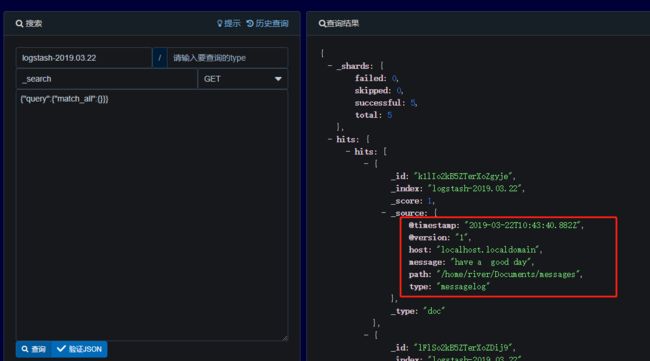Click the type "messagelog" value
The image size is (650, 361).
pos(463,286)
